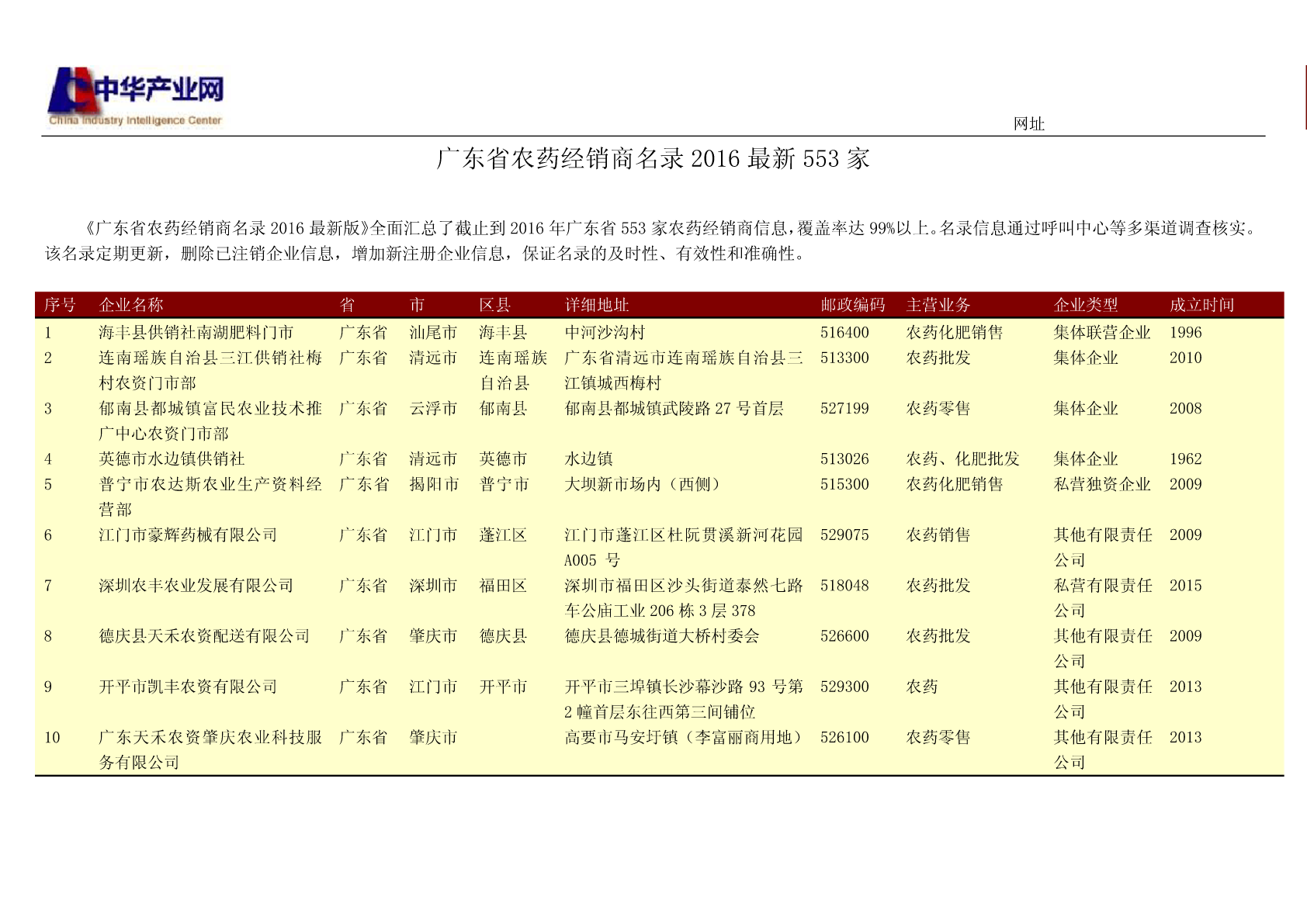Click founding year 2010
The width and height of the screenshot is (1307, 924).
(1185, 358)
